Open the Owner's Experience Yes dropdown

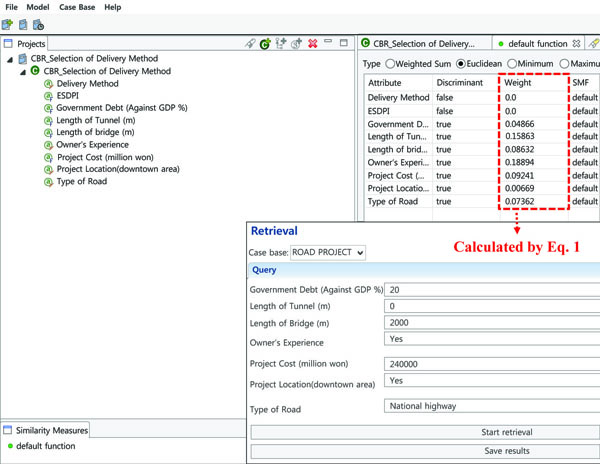click(x=492, y=339)
